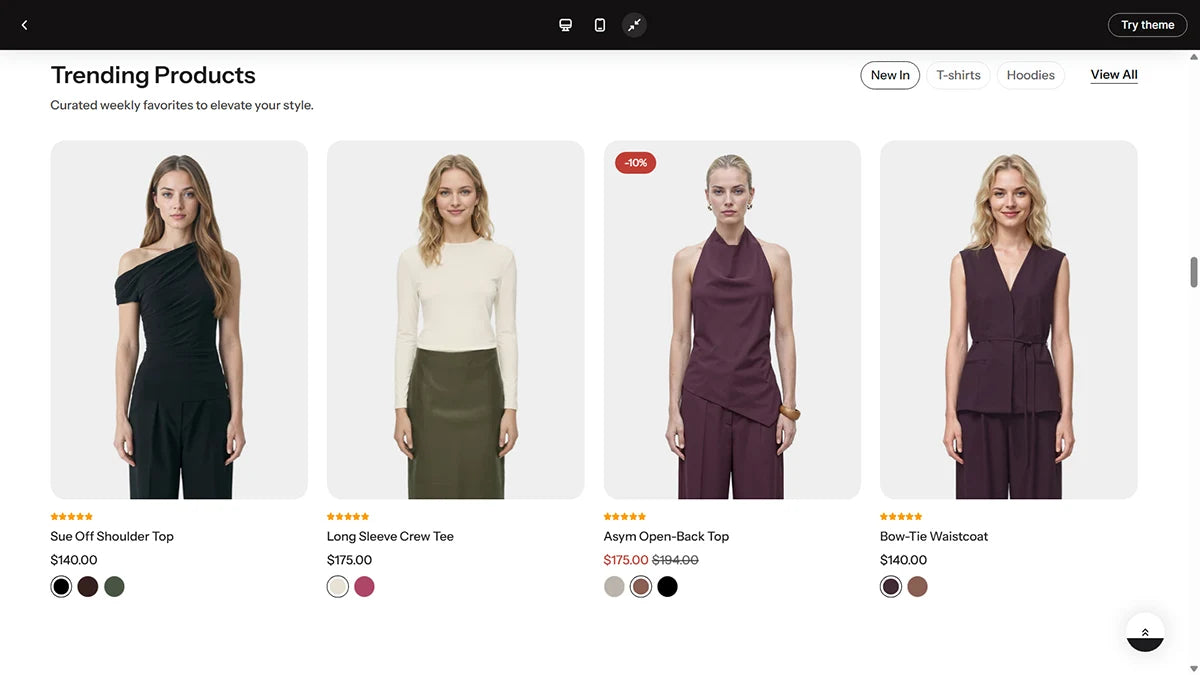Image resolution: width=1200 pixels, height=675 pixels.
Task: Click the page scrollbar down arrow
Action: 1193,668
